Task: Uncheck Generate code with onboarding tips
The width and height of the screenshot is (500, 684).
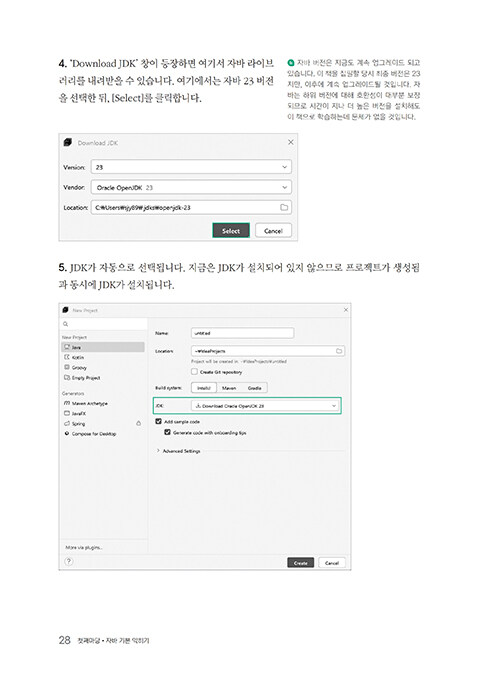Action: point(167,432)
